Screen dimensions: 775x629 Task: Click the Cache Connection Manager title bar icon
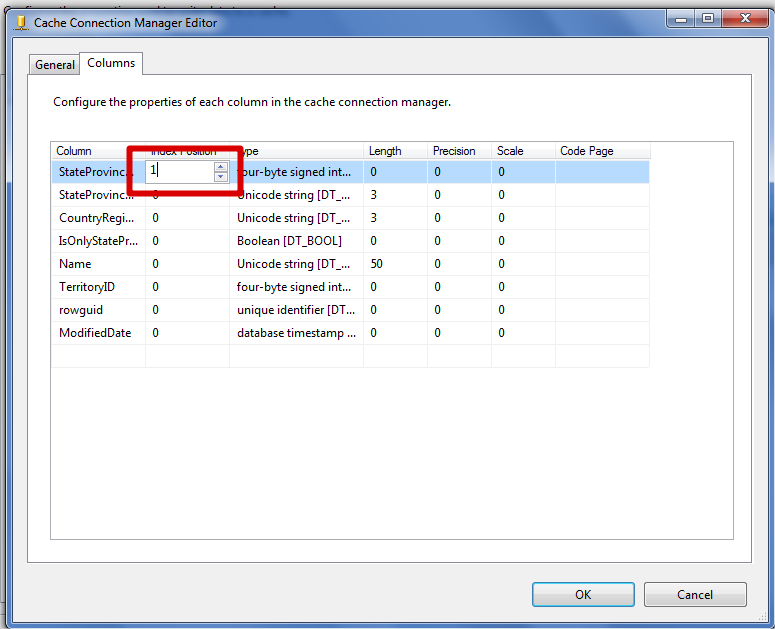pos(19,21)
